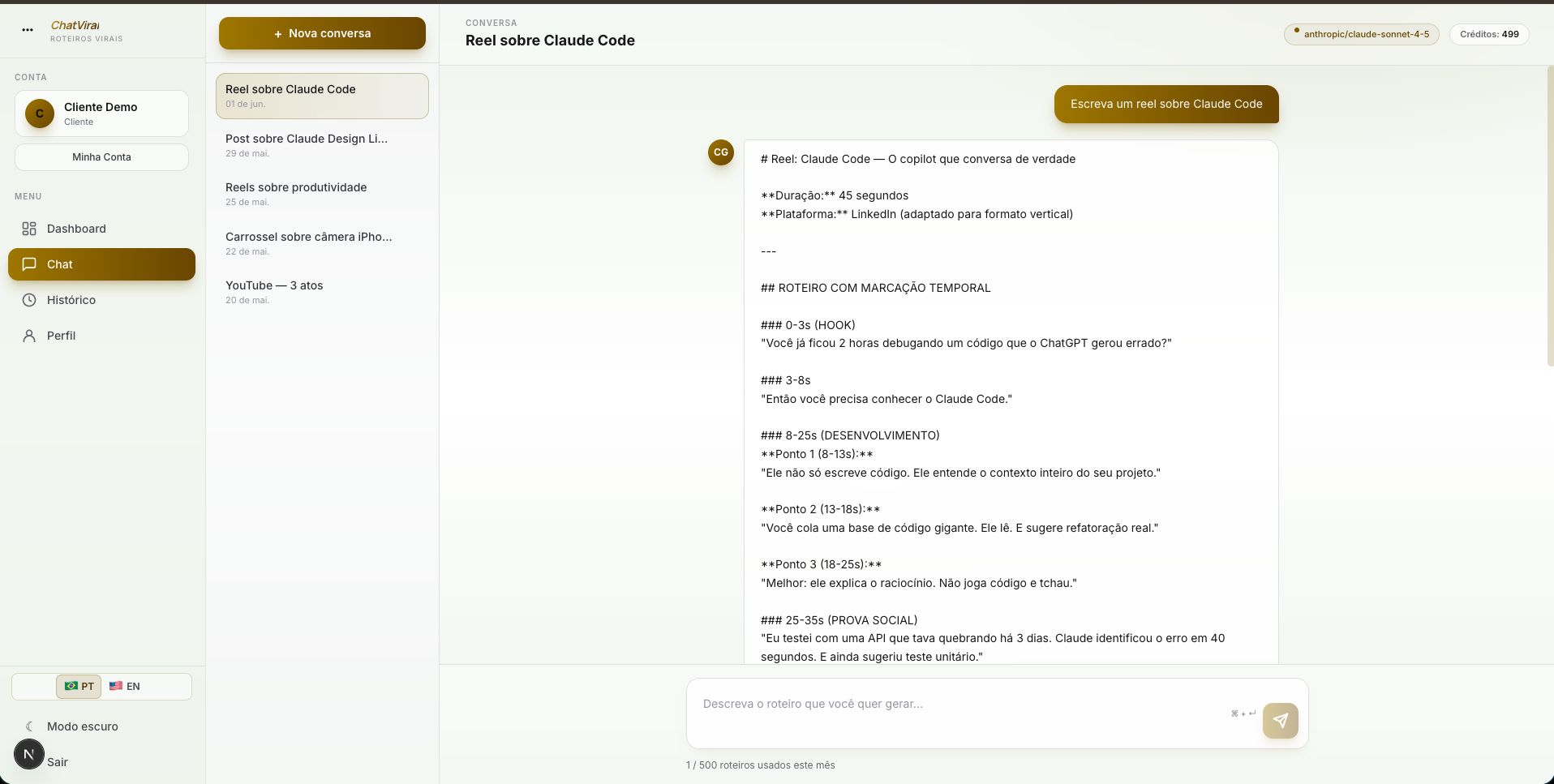Click the chat vertical scrollbar
The height and width of the screenshot is (784, 1554).
[x=1550, y=215]
